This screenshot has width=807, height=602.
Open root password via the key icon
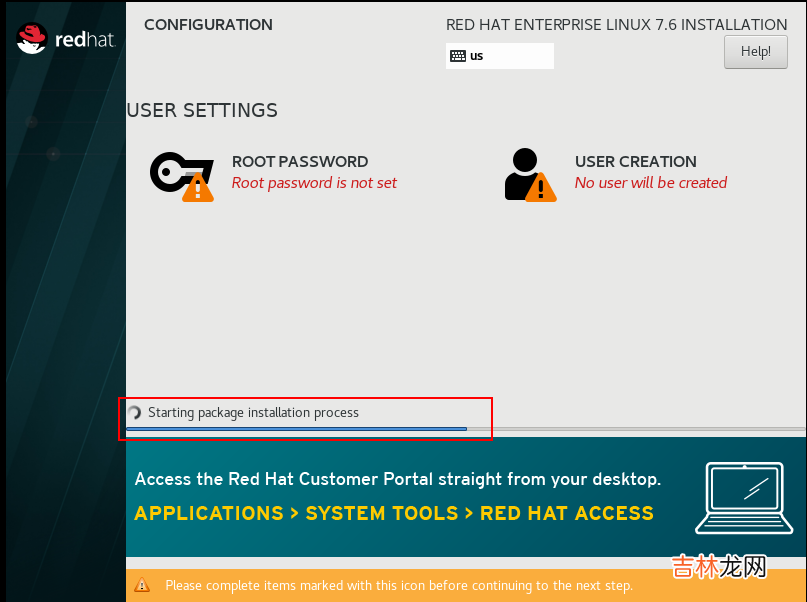[176, 171]
